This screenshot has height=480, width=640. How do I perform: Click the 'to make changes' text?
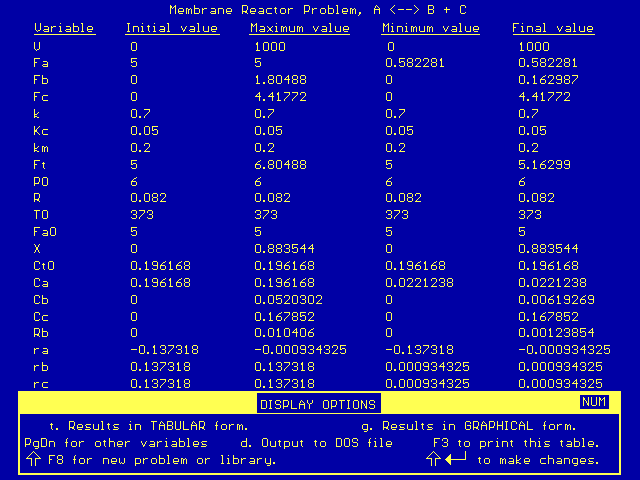[538, 460]
